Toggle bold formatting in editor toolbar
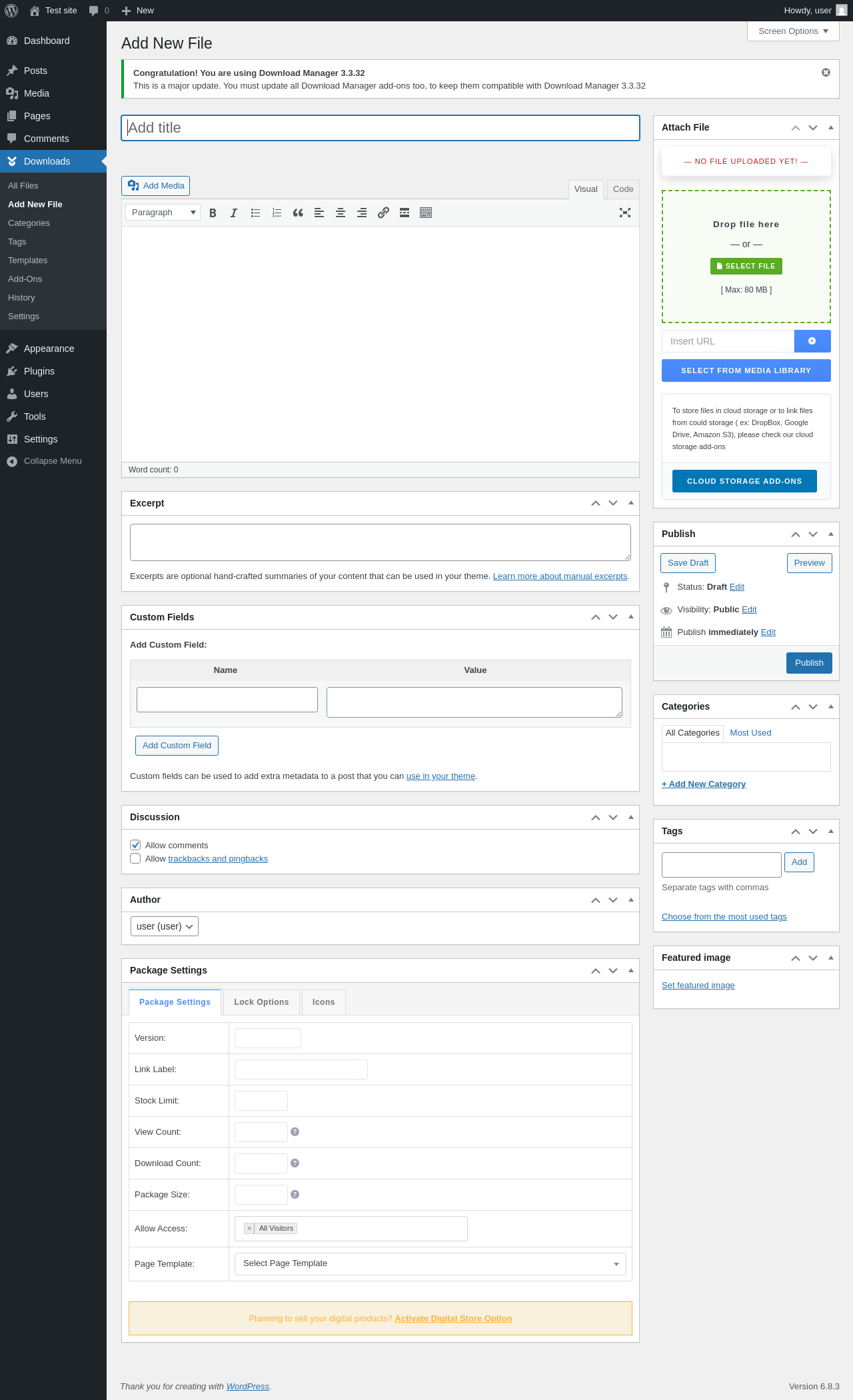Viewport: 853px width, 1400px height. [x=213, y=213]
